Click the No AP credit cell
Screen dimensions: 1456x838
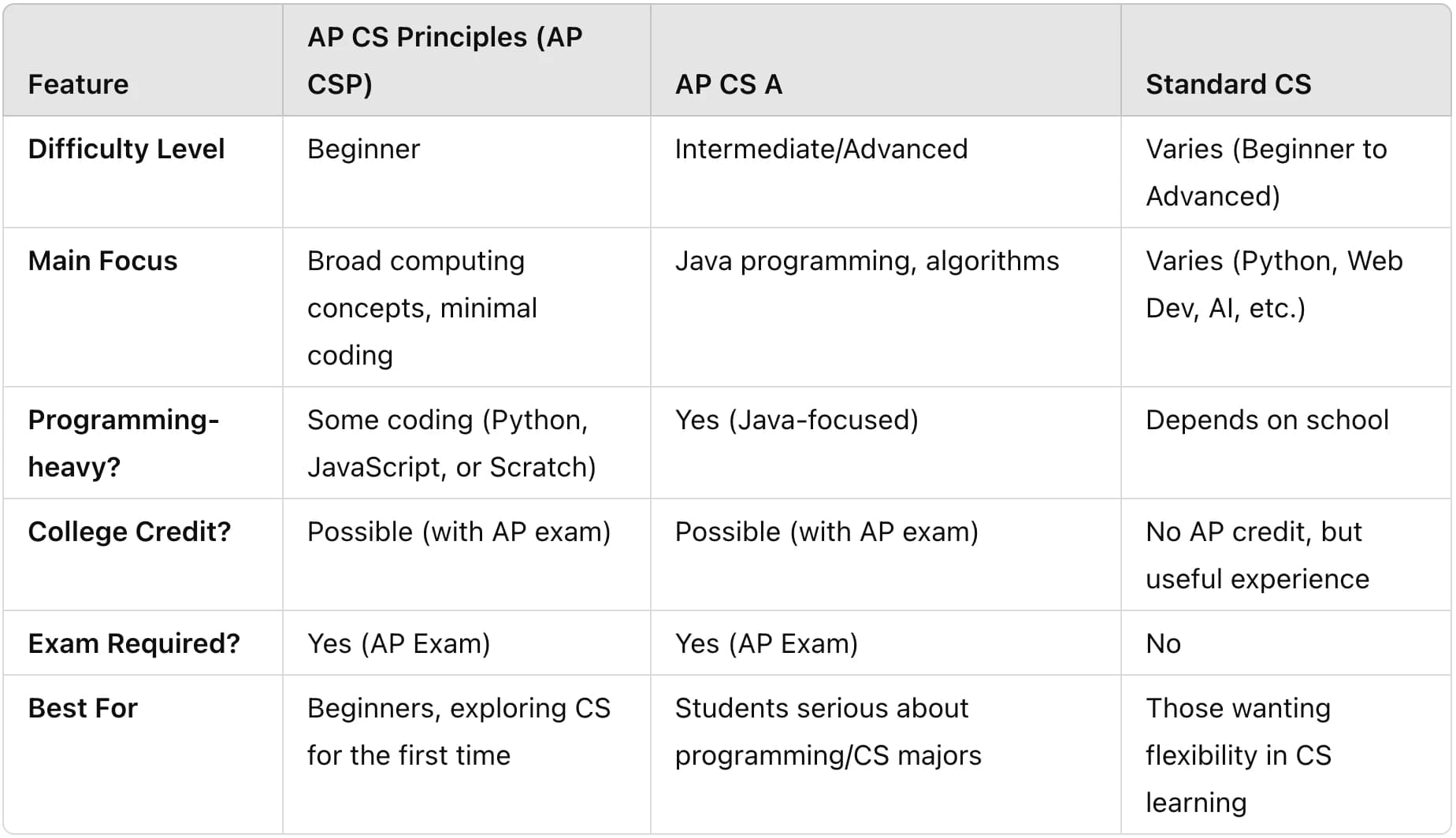click(1257, 555)
